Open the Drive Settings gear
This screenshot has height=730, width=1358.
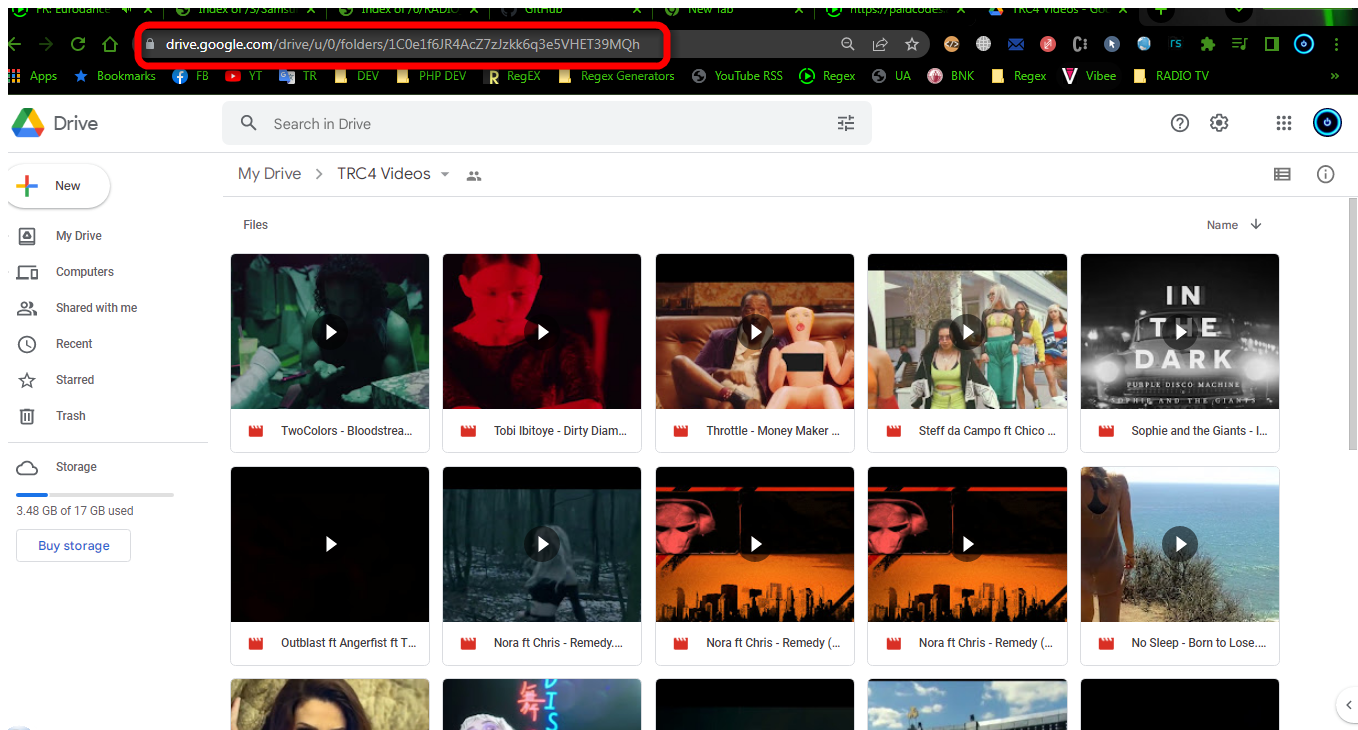[1219, 123]
